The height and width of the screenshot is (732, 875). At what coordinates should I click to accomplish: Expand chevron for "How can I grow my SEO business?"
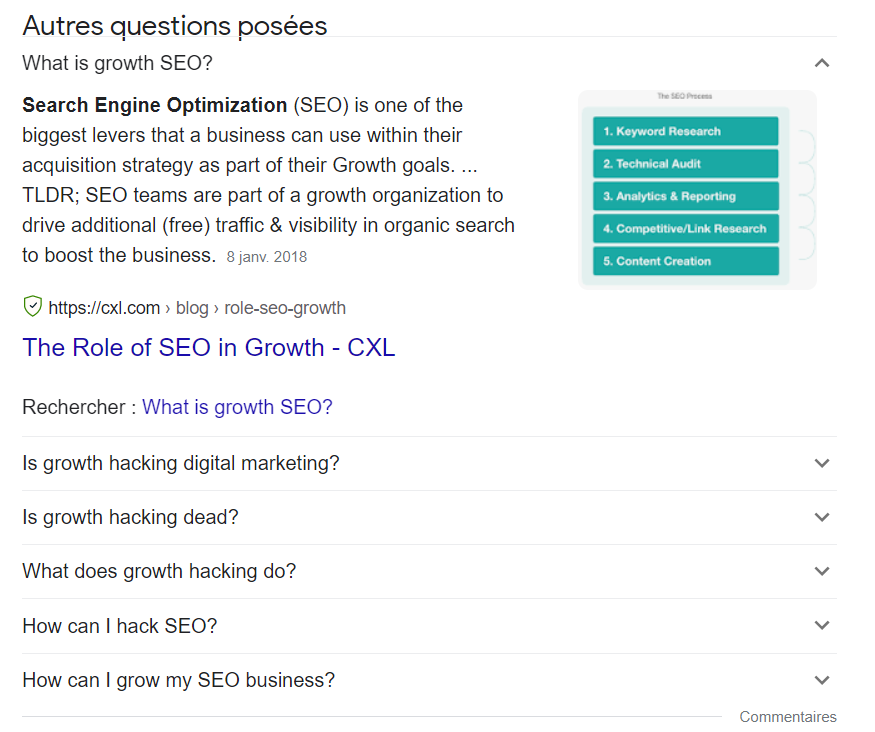pos(821,680)
